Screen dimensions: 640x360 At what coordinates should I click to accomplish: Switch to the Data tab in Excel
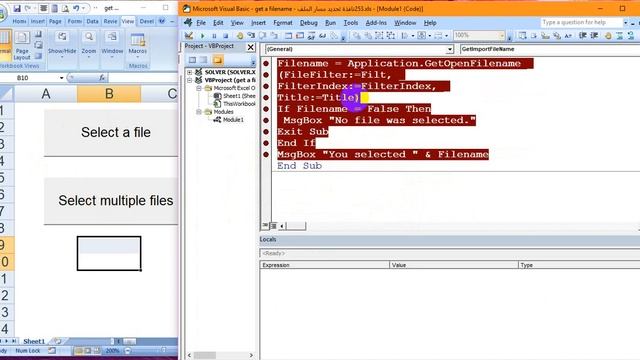click(92, 21)
